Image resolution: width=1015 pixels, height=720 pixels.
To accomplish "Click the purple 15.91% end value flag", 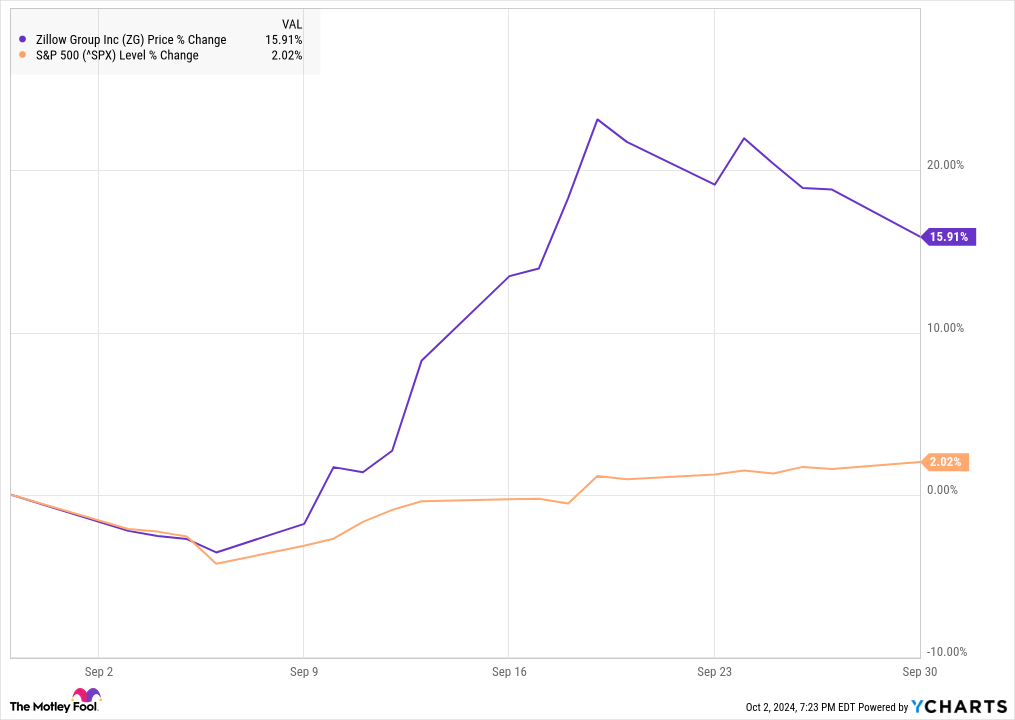I will (x=948, y=237).
